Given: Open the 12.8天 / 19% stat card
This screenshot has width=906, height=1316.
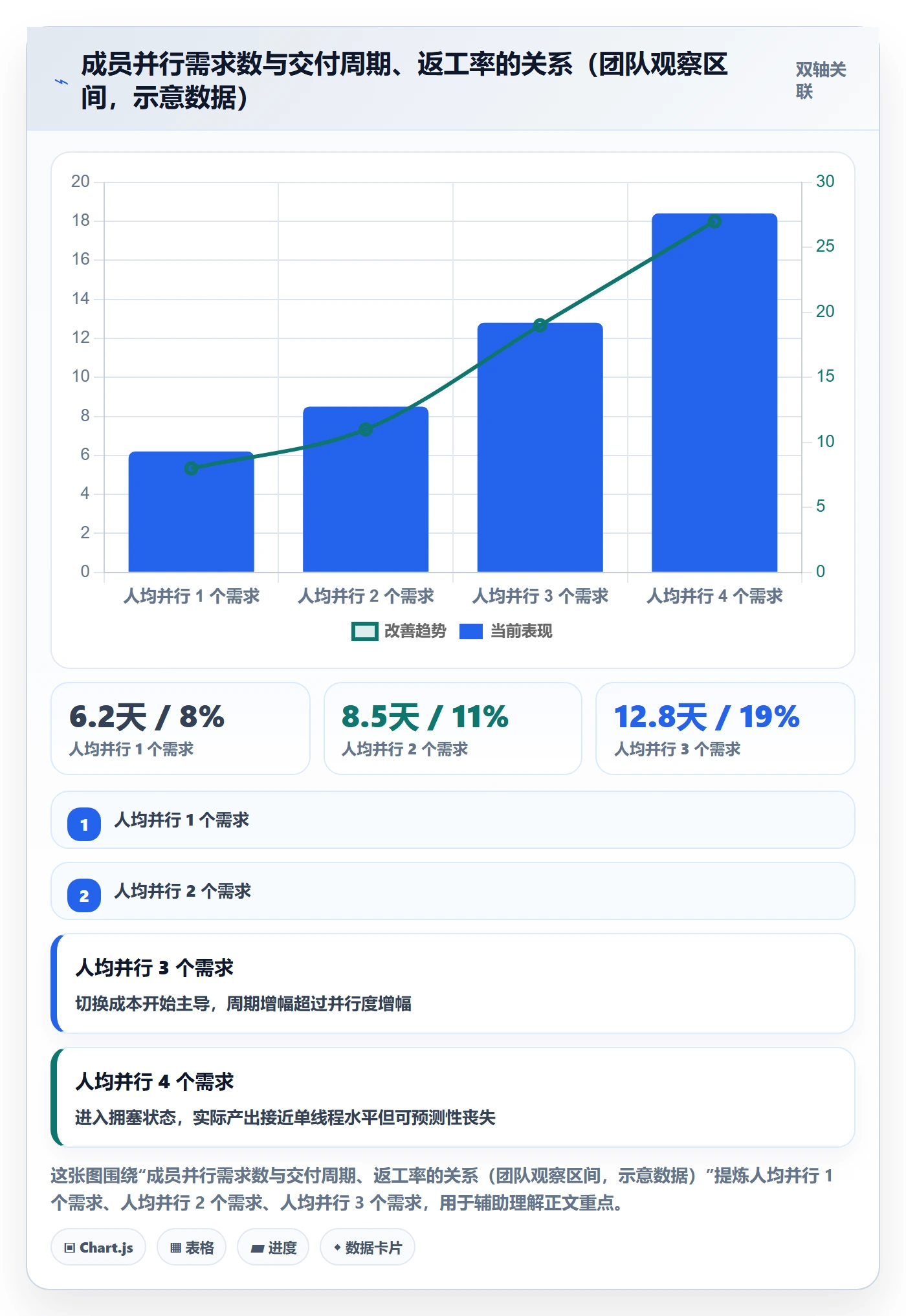Looking at the screenshot, I should [x=725, y=729].
